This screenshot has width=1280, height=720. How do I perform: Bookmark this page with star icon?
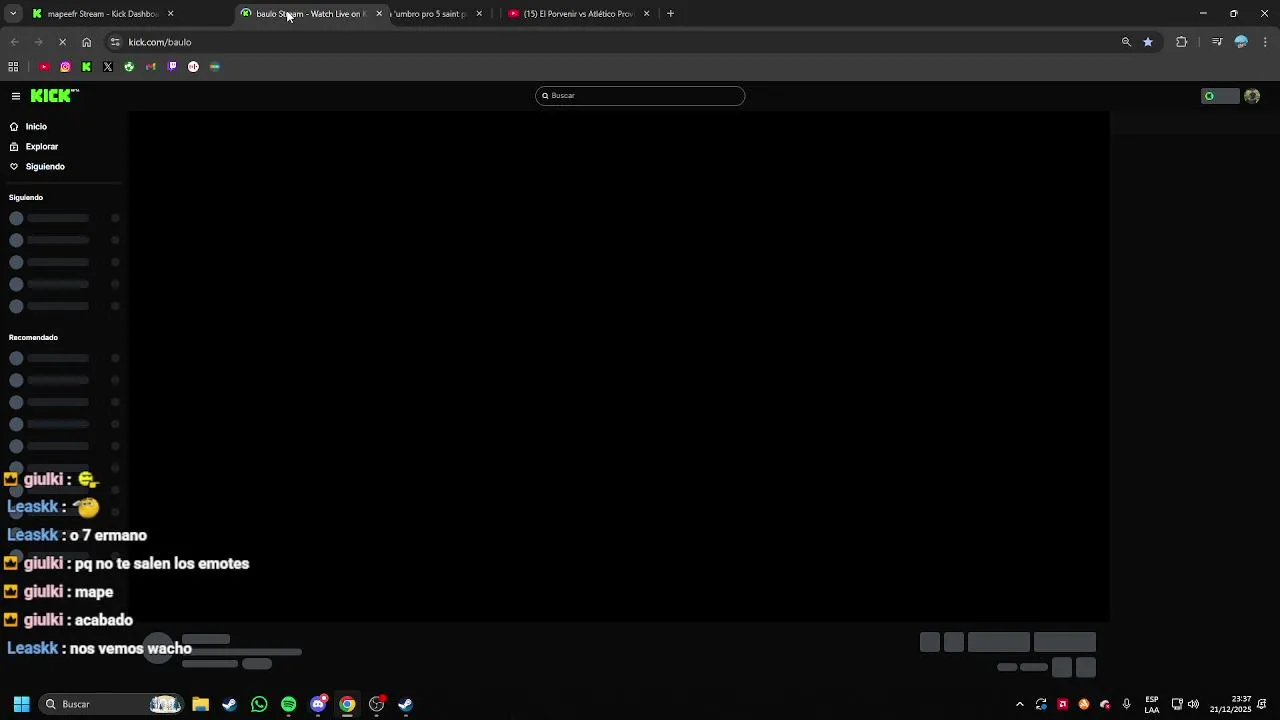click(x=1148, y=42)
